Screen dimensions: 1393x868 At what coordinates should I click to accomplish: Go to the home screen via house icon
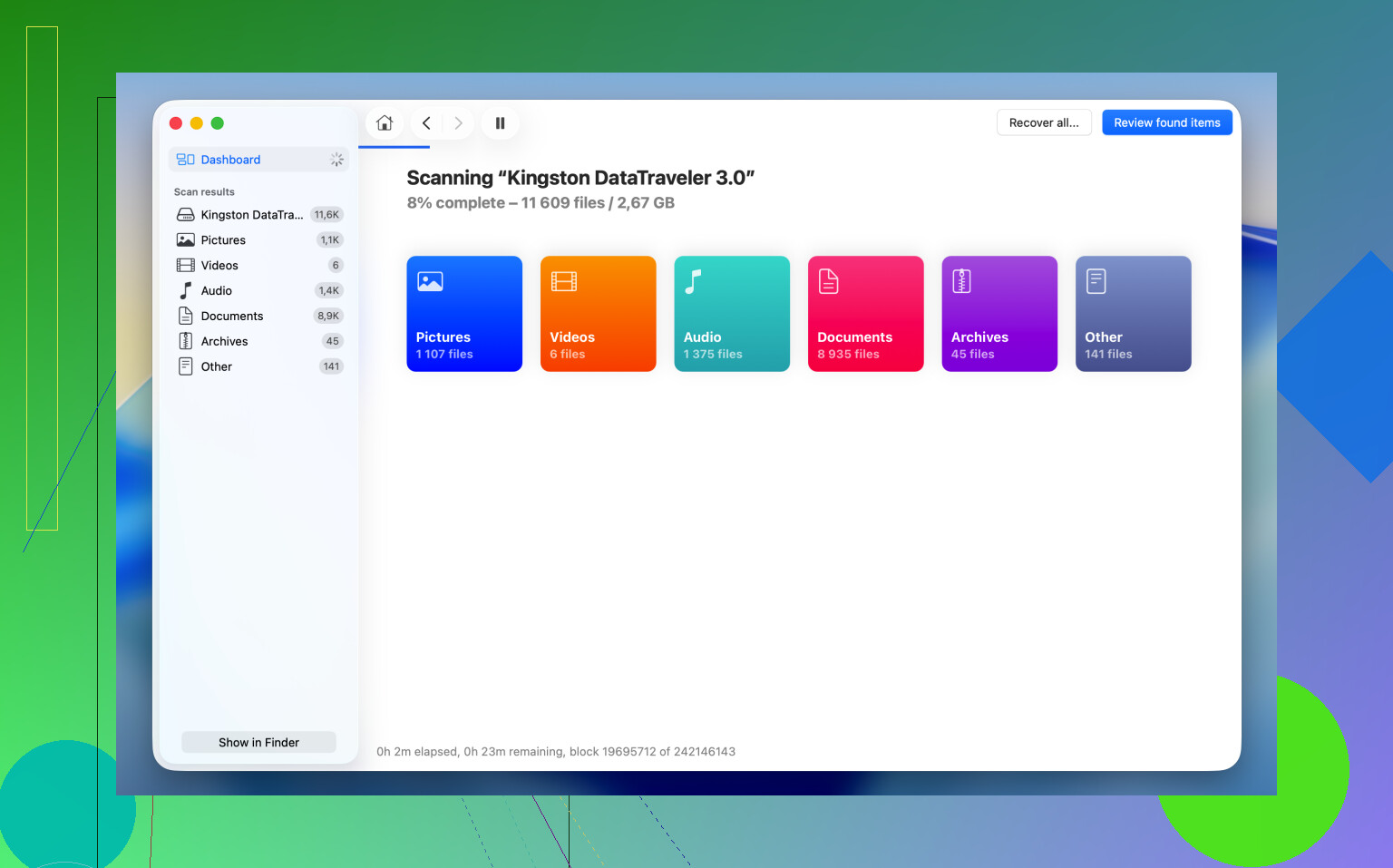click(x=385, y=123)
